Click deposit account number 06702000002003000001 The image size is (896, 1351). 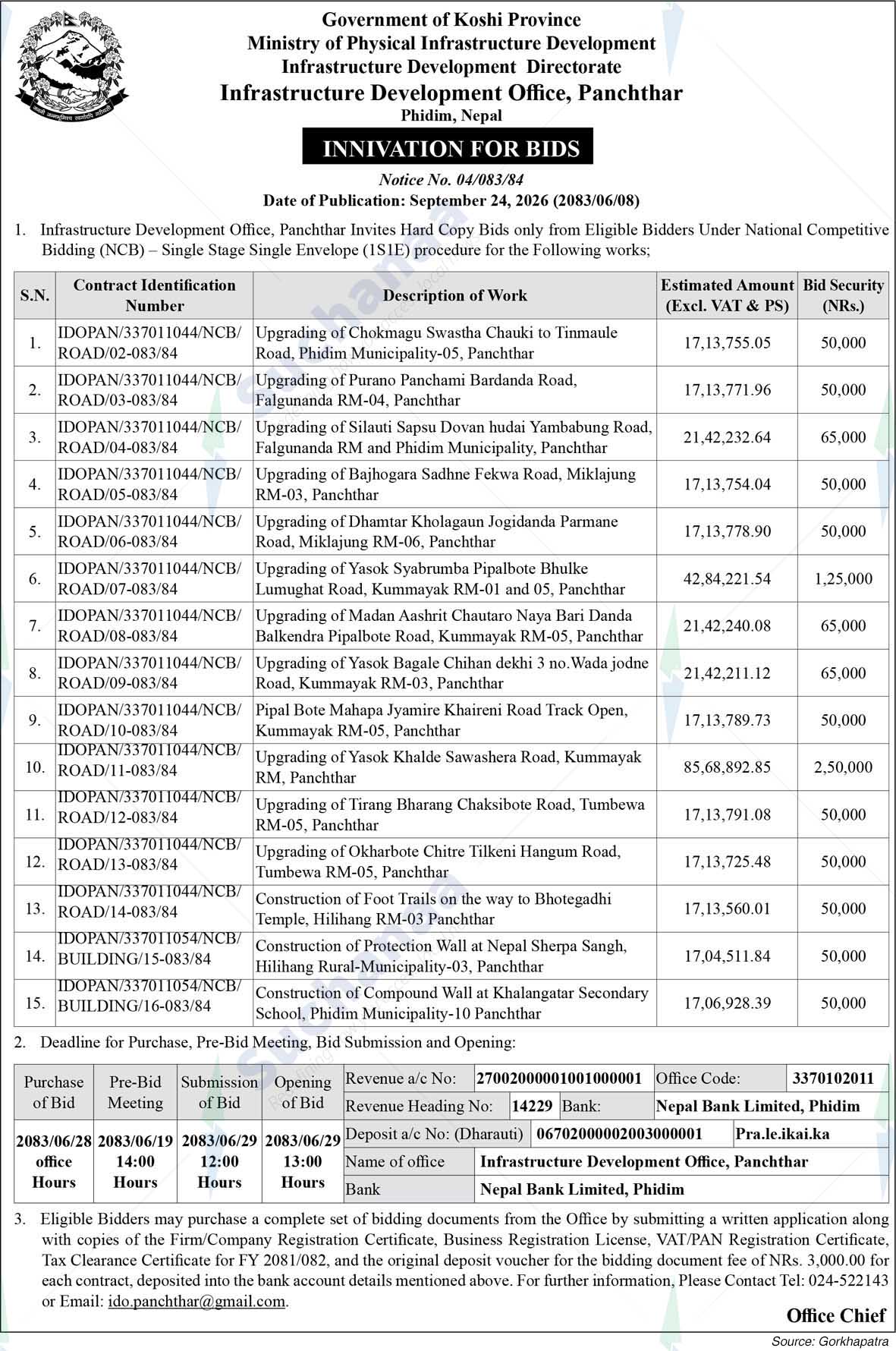(619, 1134)
